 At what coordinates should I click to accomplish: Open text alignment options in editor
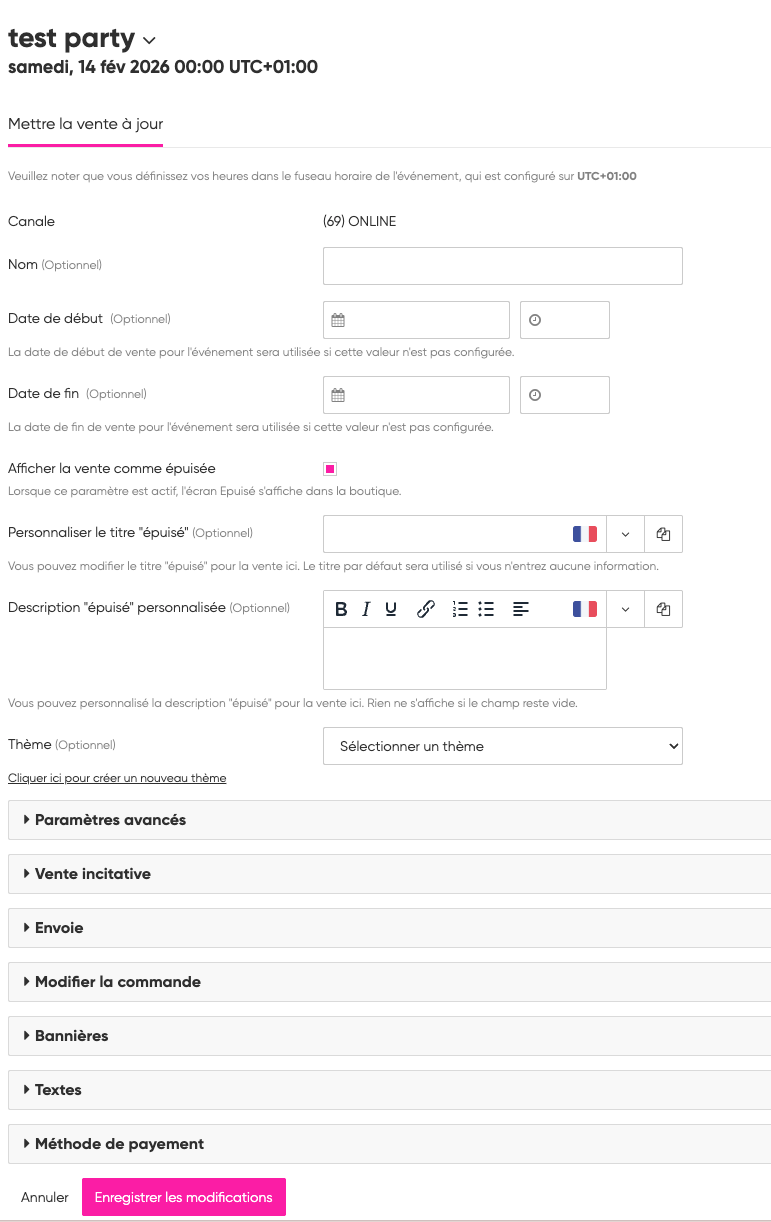(520, 609)
